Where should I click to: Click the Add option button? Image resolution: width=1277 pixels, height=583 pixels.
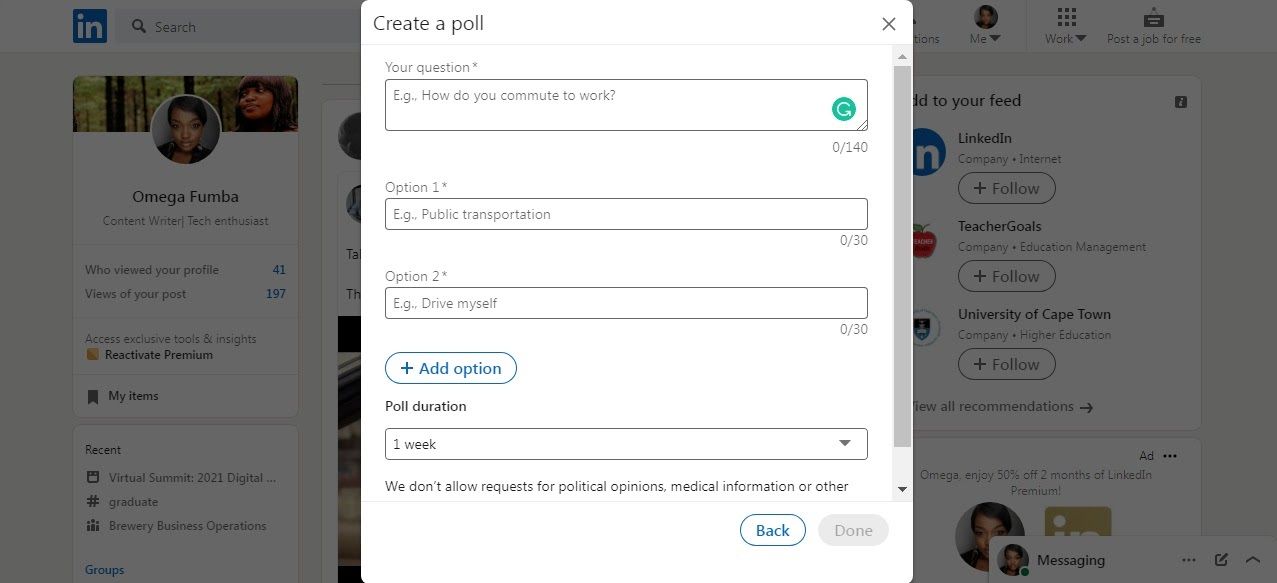[x=450, y=368]
